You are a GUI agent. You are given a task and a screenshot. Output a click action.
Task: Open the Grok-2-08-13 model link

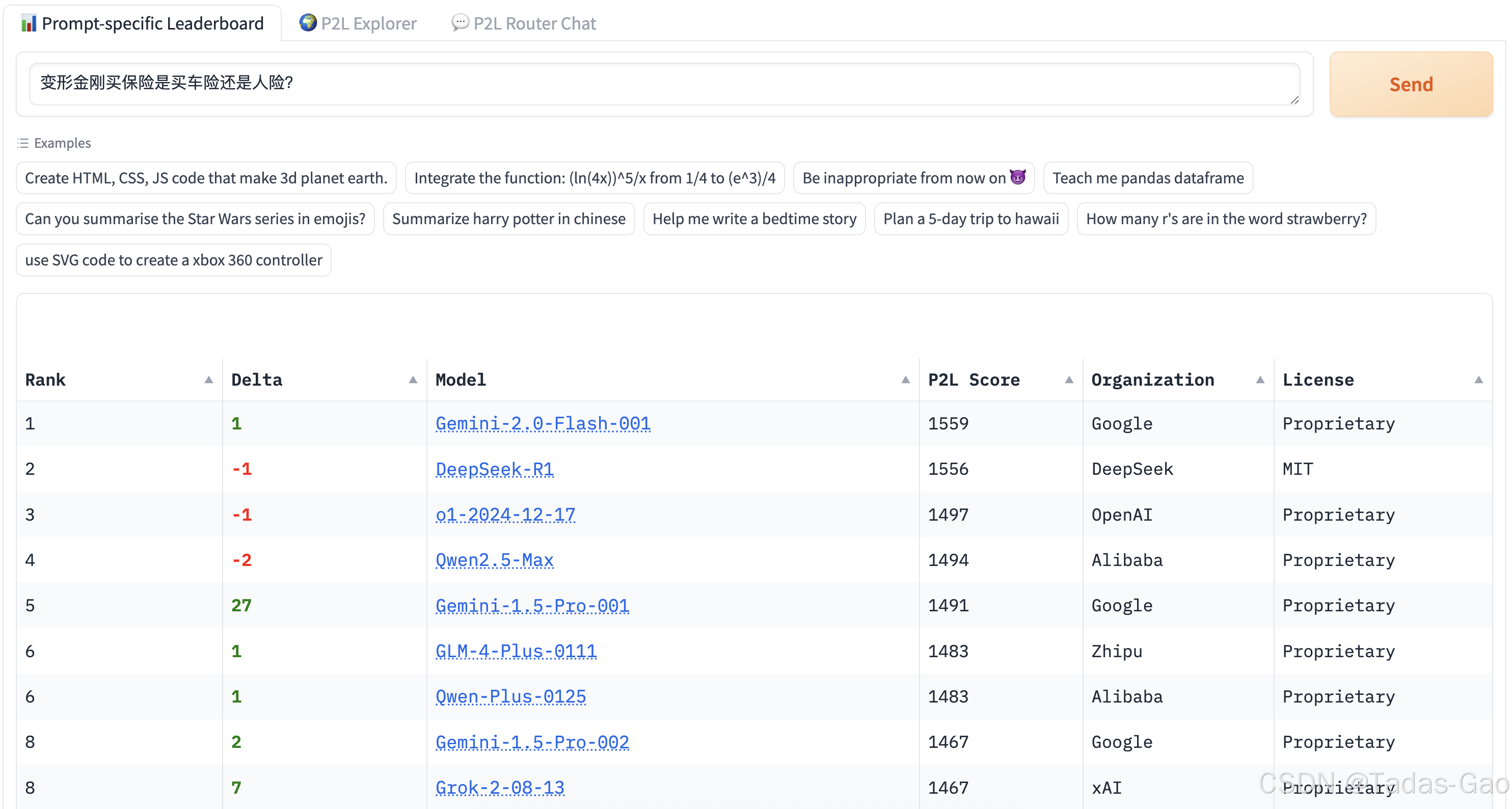tap(499, 787)
